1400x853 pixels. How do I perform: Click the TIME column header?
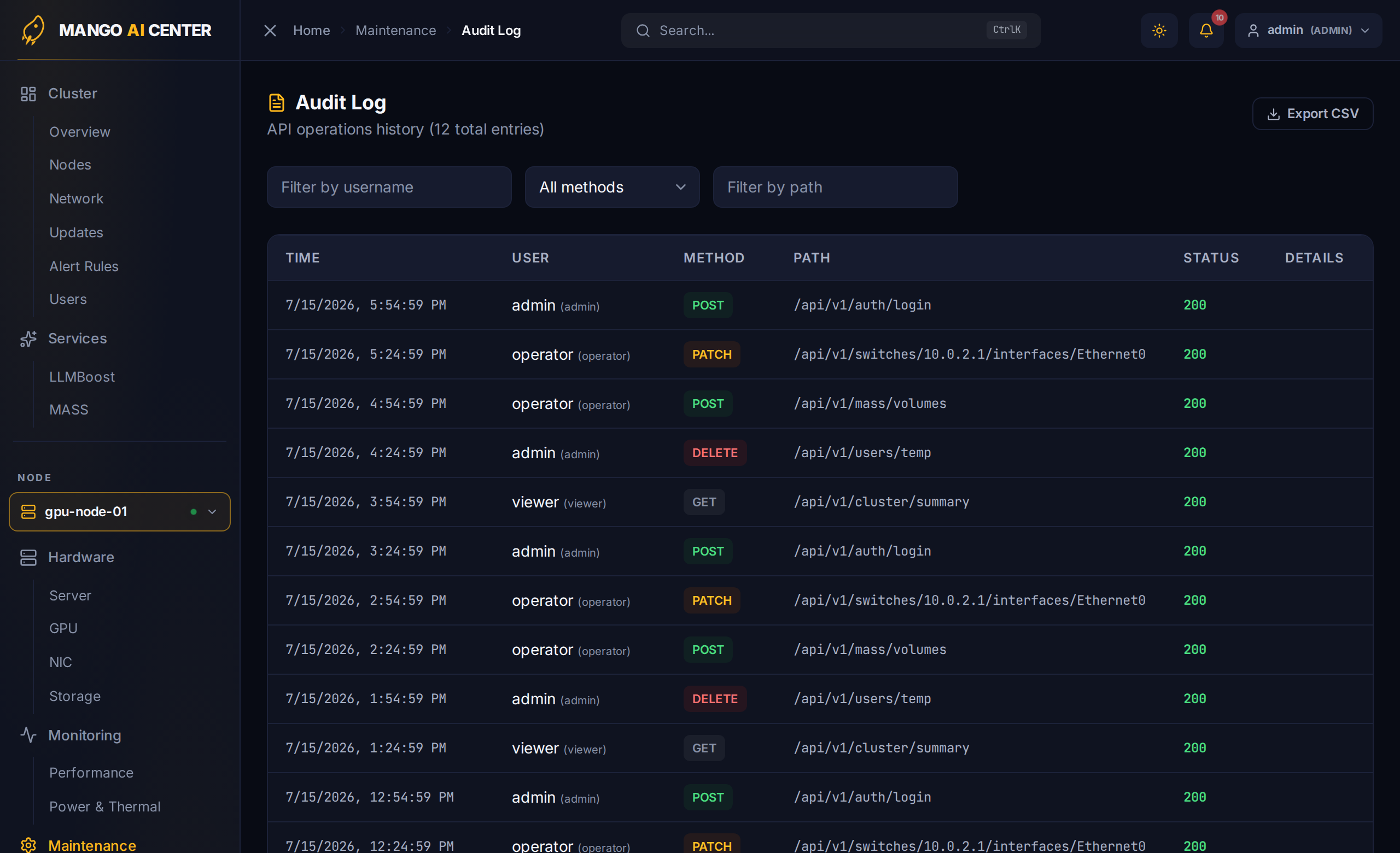tap(302, 258)
